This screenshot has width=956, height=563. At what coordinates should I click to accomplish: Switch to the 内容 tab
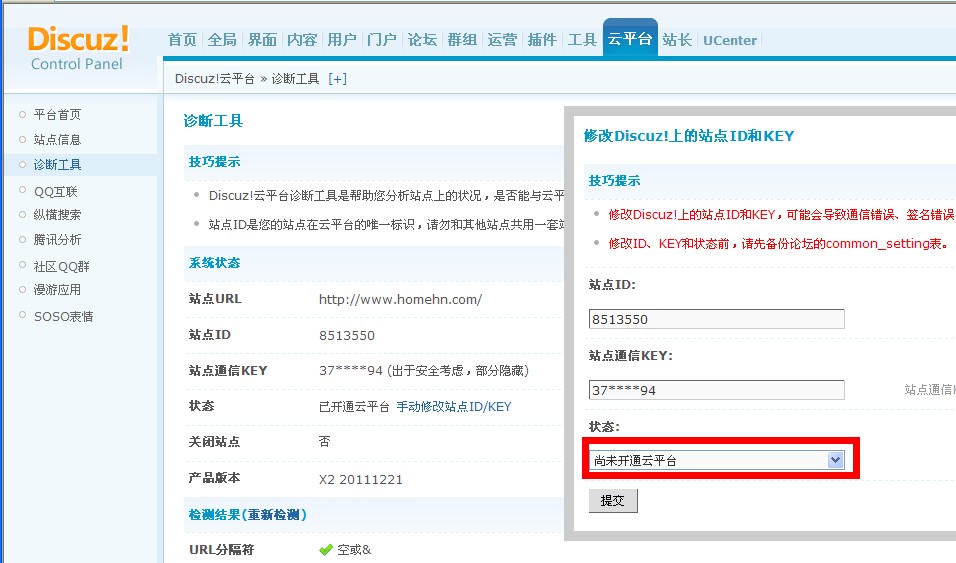(302, 40)
